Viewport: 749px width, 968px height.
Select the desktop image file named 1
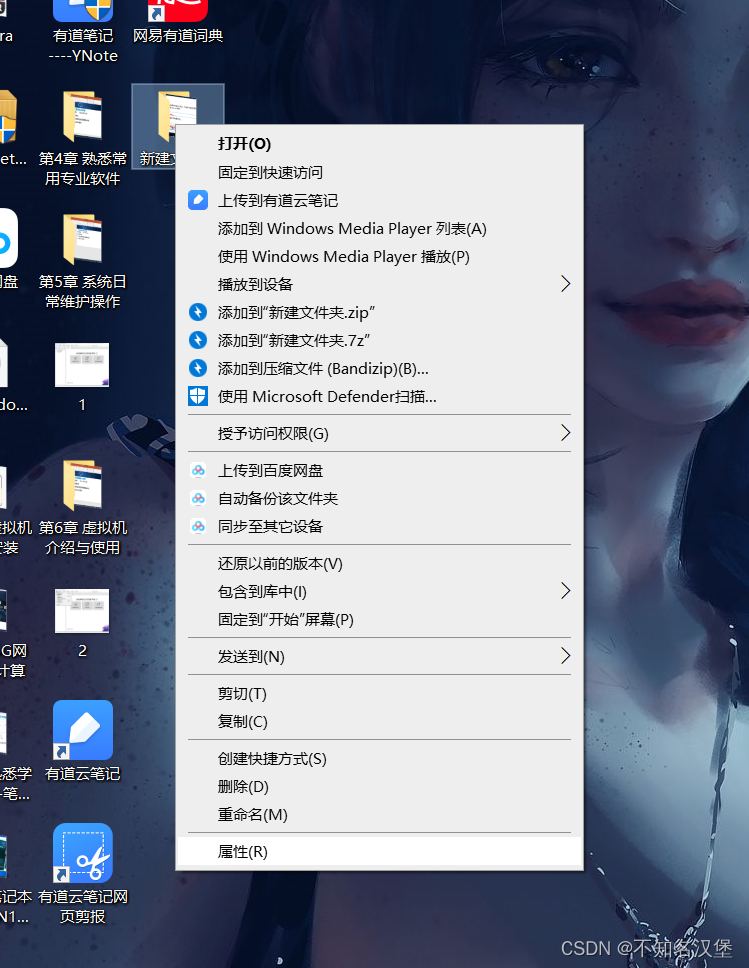[82, 377]
